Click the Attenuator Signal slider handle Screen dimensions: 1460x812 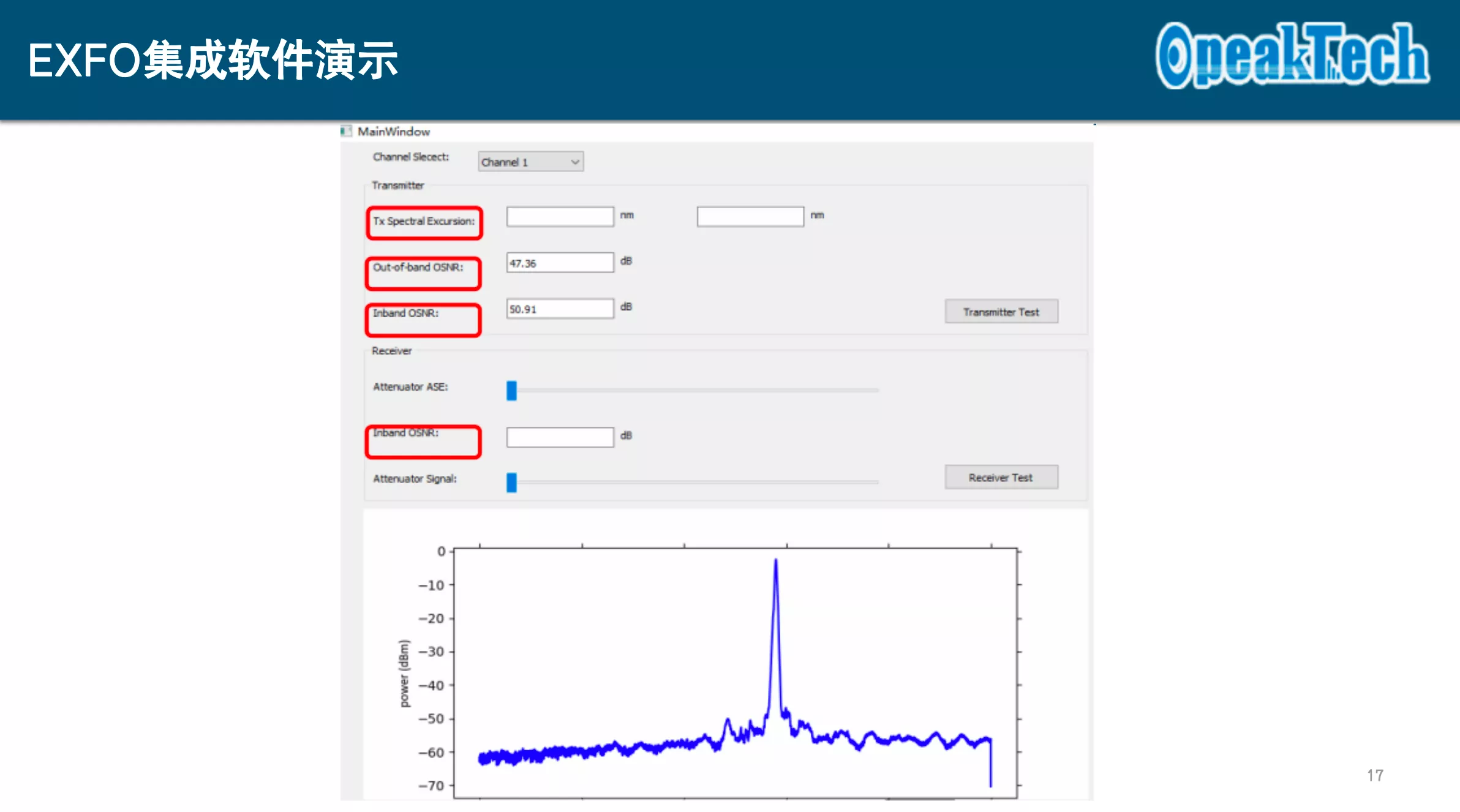pyautogui.click(x=511, y=482)
